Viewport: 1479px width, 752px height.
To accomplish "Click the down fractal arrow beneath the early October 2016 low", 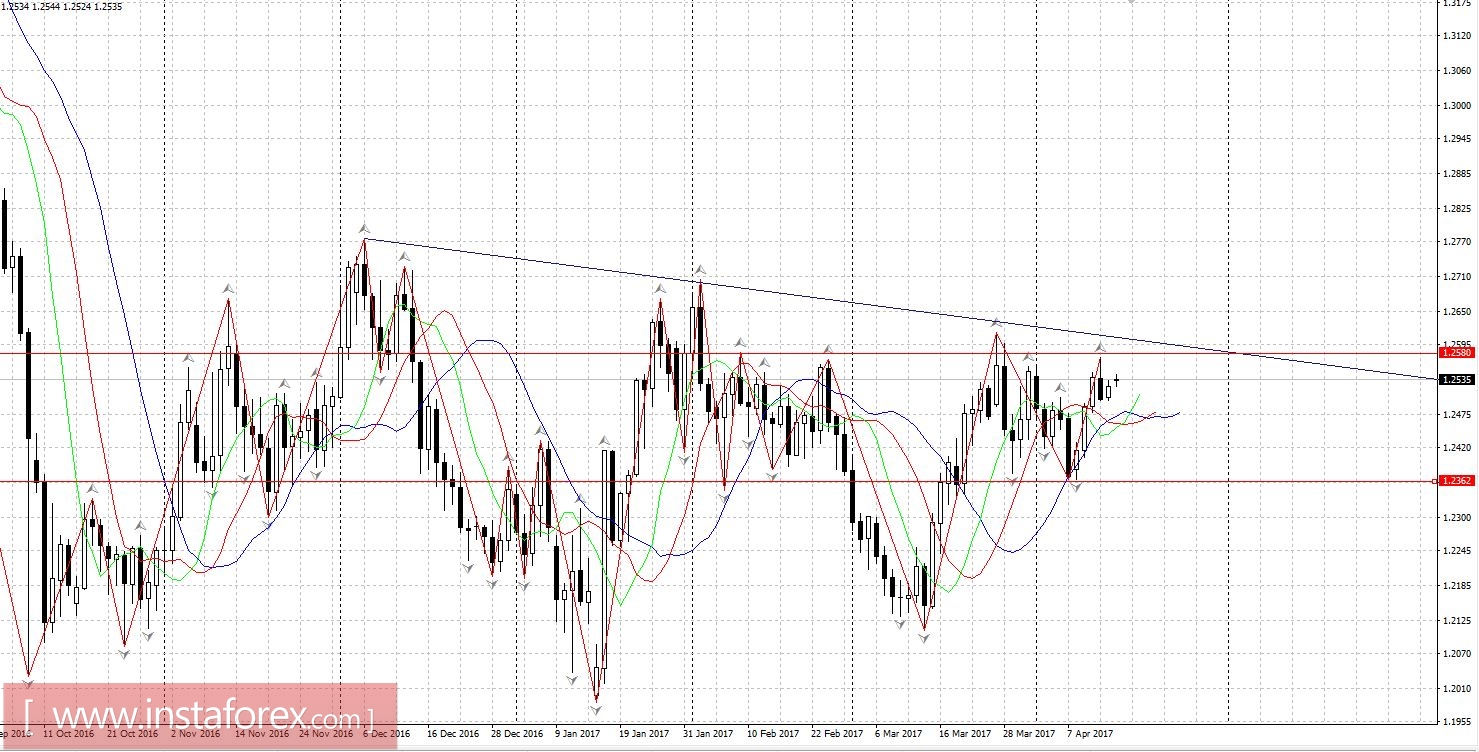I will [29, 682].
